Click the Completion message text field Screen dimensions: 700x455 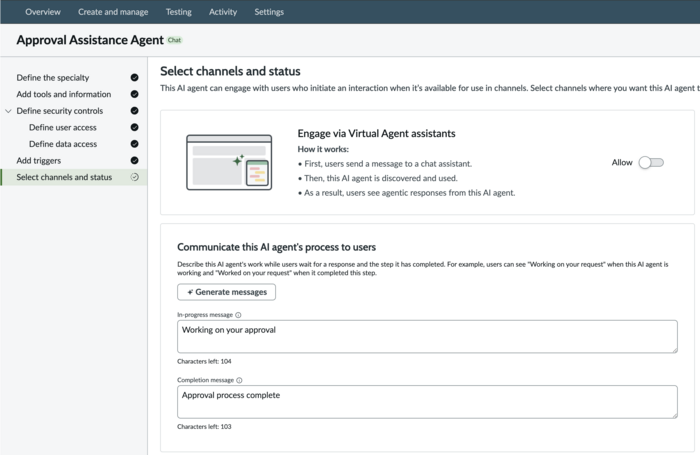click(x=427, y=402)
